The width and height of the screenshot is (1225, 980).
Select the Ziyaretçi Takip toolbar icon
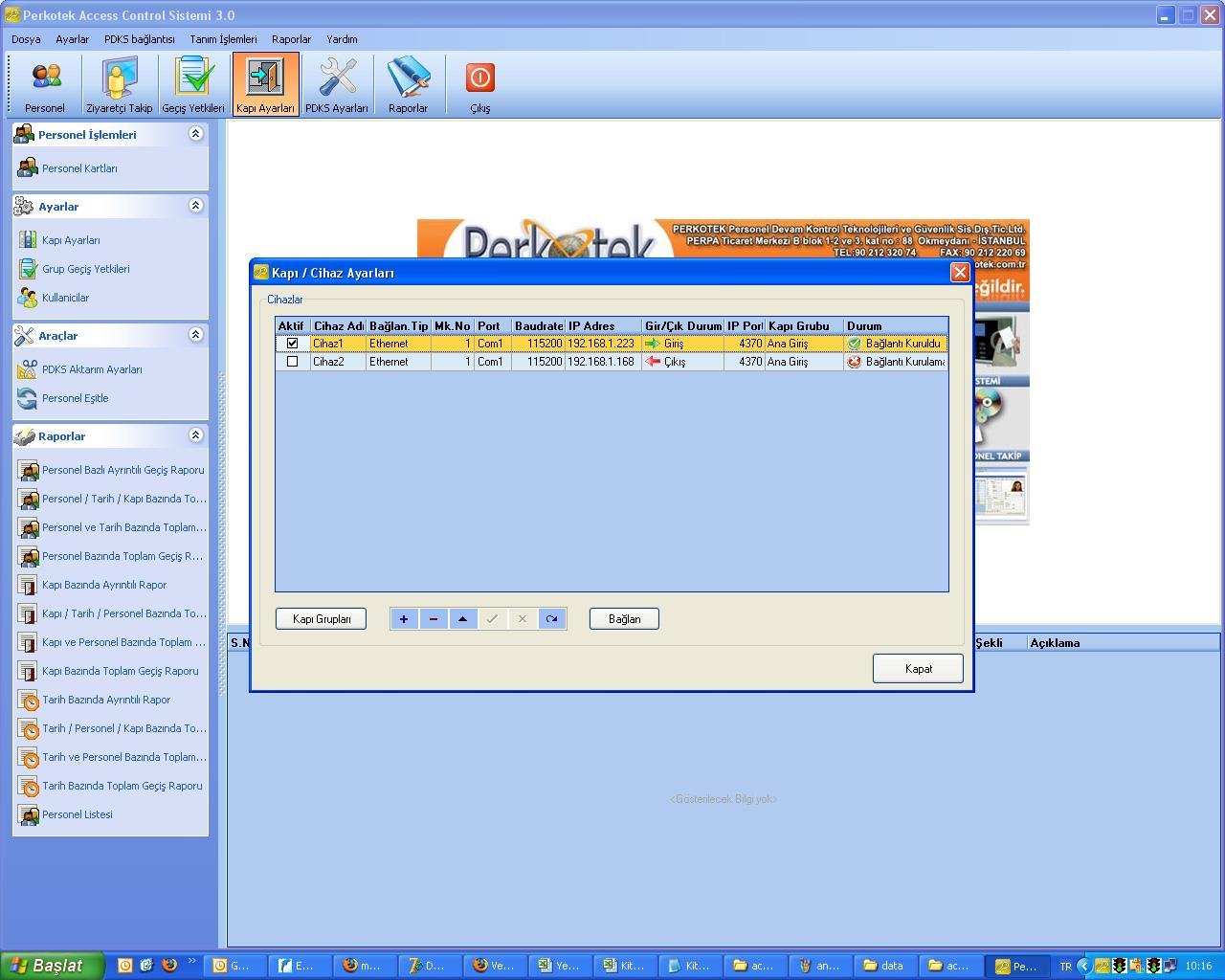[x=118, y=81]
